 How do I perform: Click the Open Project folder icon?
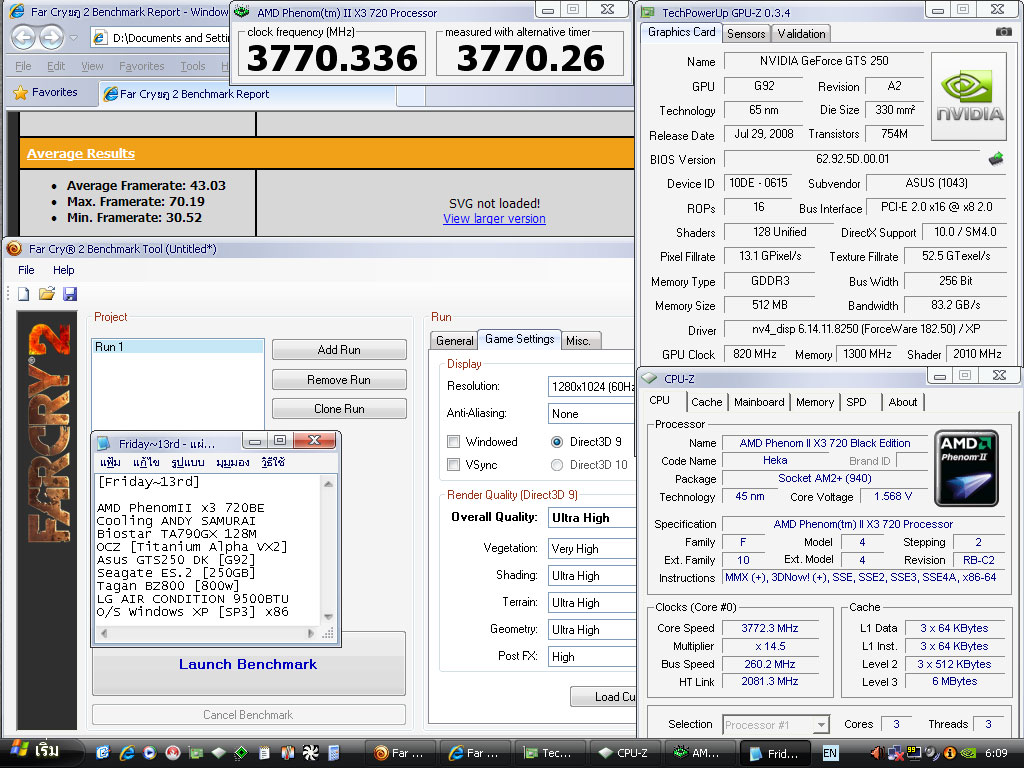[46, 294]
